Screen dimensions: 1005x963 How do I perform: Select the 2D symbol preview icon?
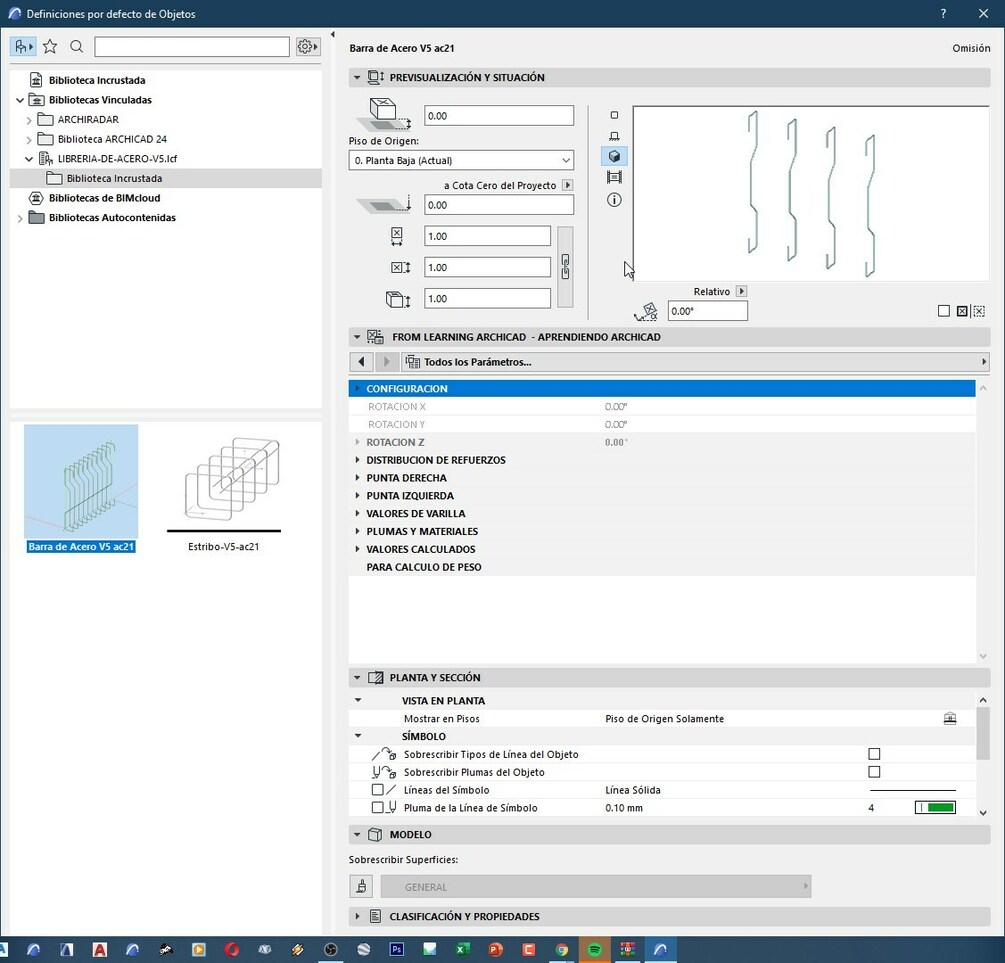614,115
